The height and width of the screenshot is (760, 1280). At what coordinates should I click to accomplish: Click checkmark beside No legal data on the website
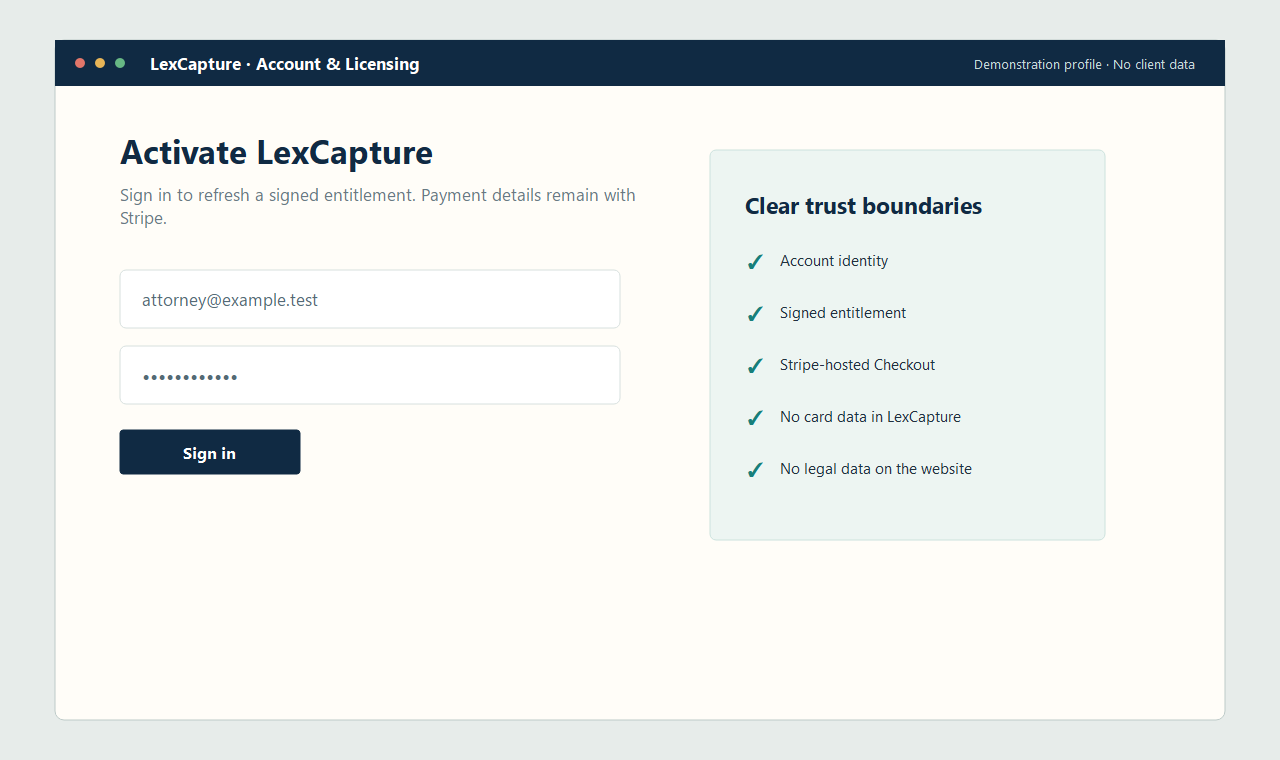(x=755, y=470)
